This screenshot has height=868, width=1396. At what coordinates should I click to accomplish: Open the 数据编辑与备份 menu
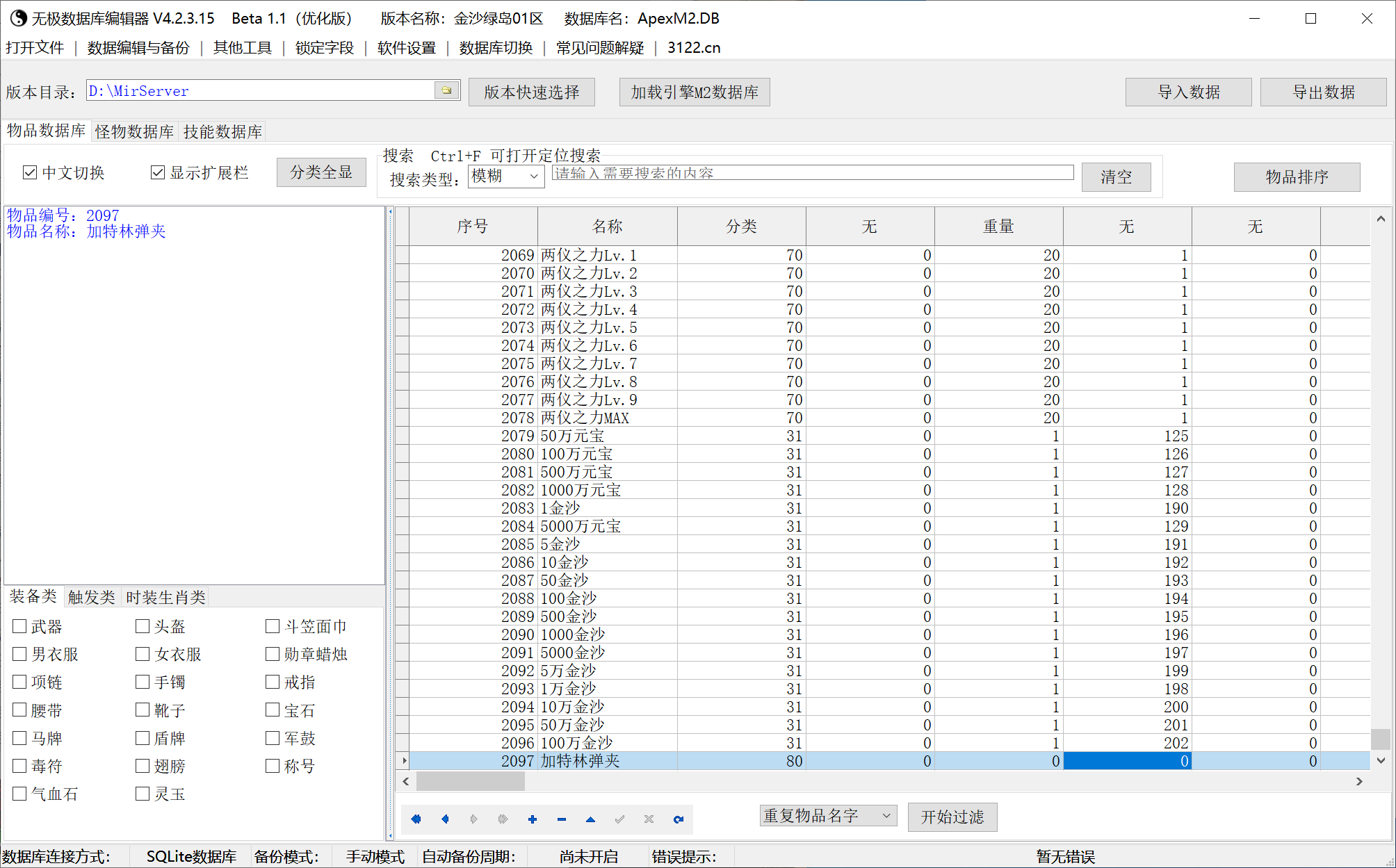pos(138,47)
